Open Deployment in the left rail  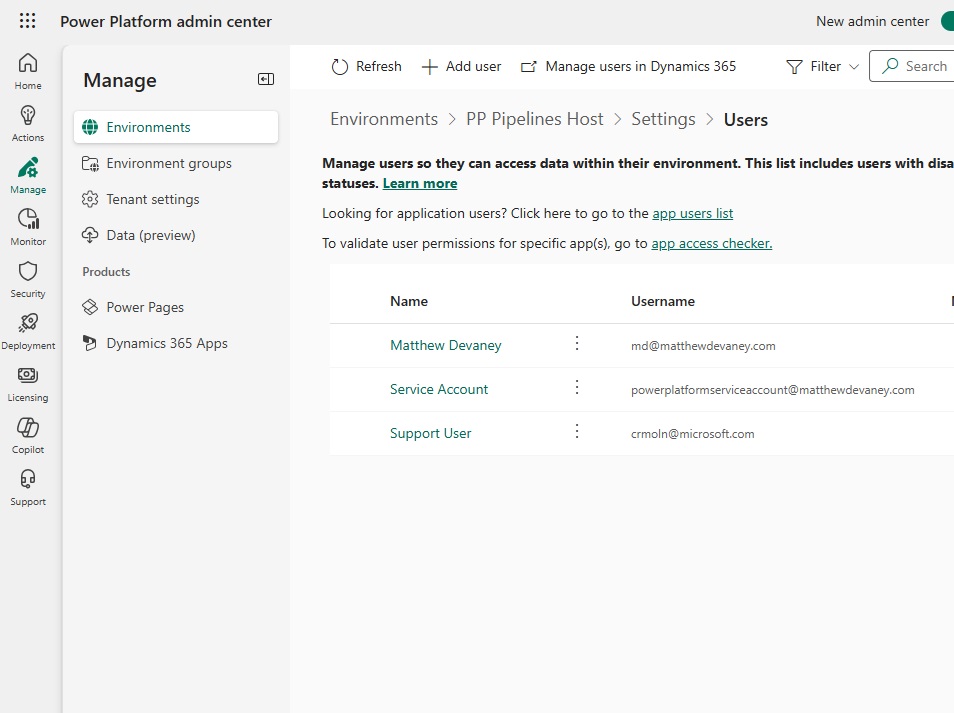[x=28, y=332]
